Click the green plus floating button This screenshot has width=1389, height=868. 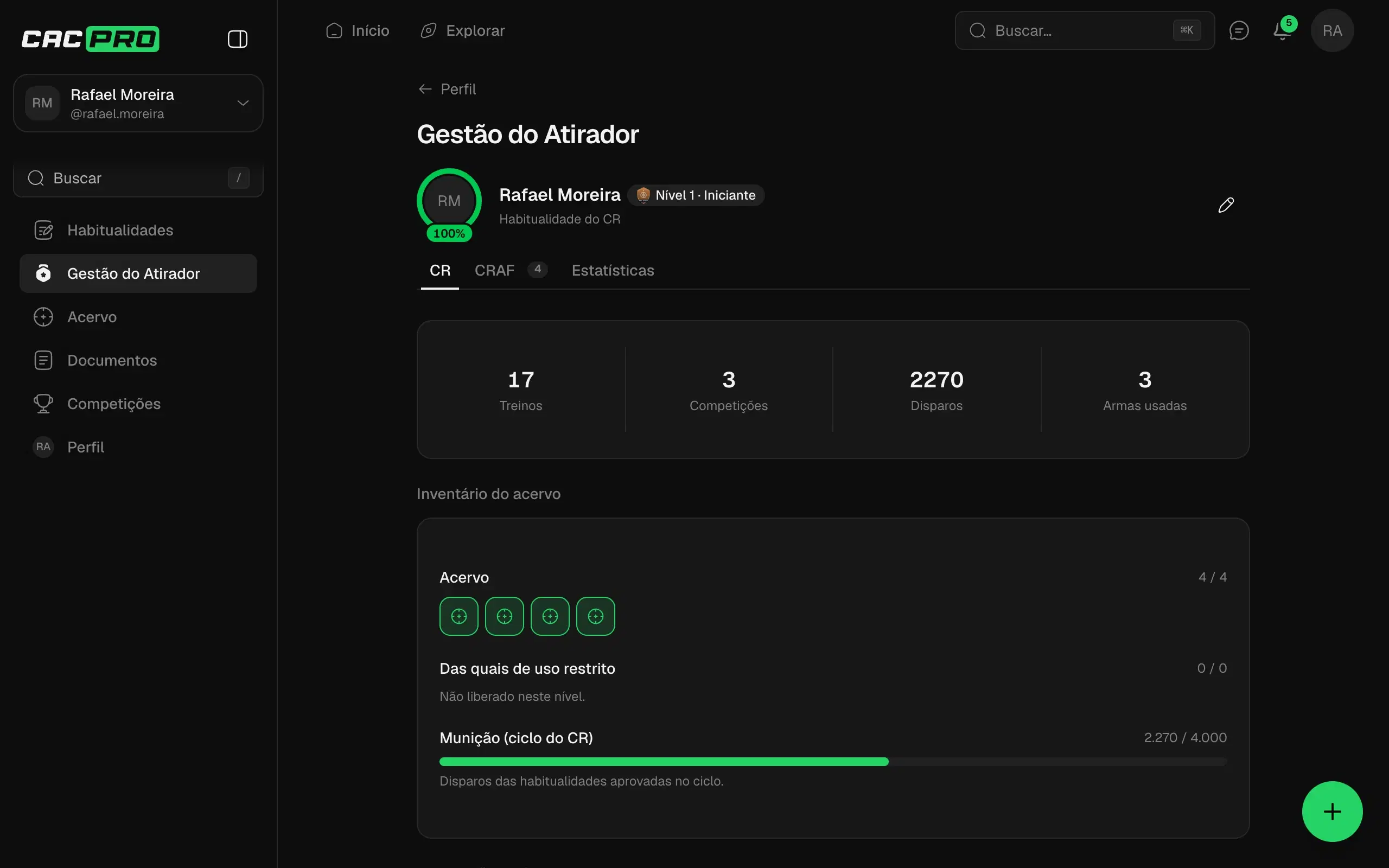pyautogui.click(x=1331, y=811)
